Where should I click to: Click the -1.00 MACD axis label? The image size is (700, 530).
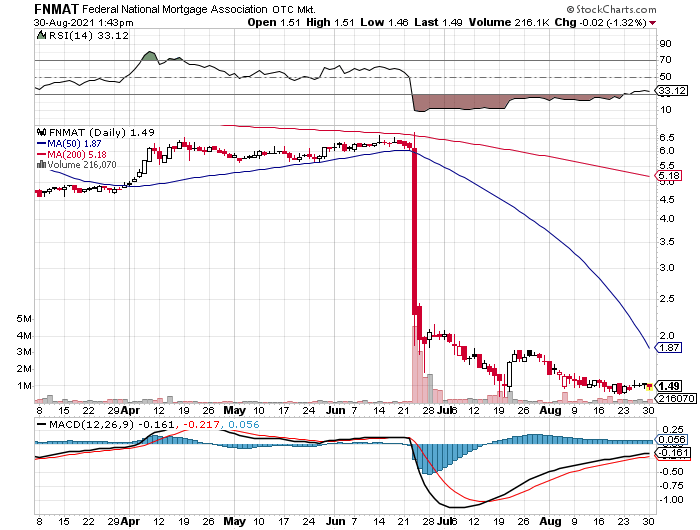click(x=671, y=500)
